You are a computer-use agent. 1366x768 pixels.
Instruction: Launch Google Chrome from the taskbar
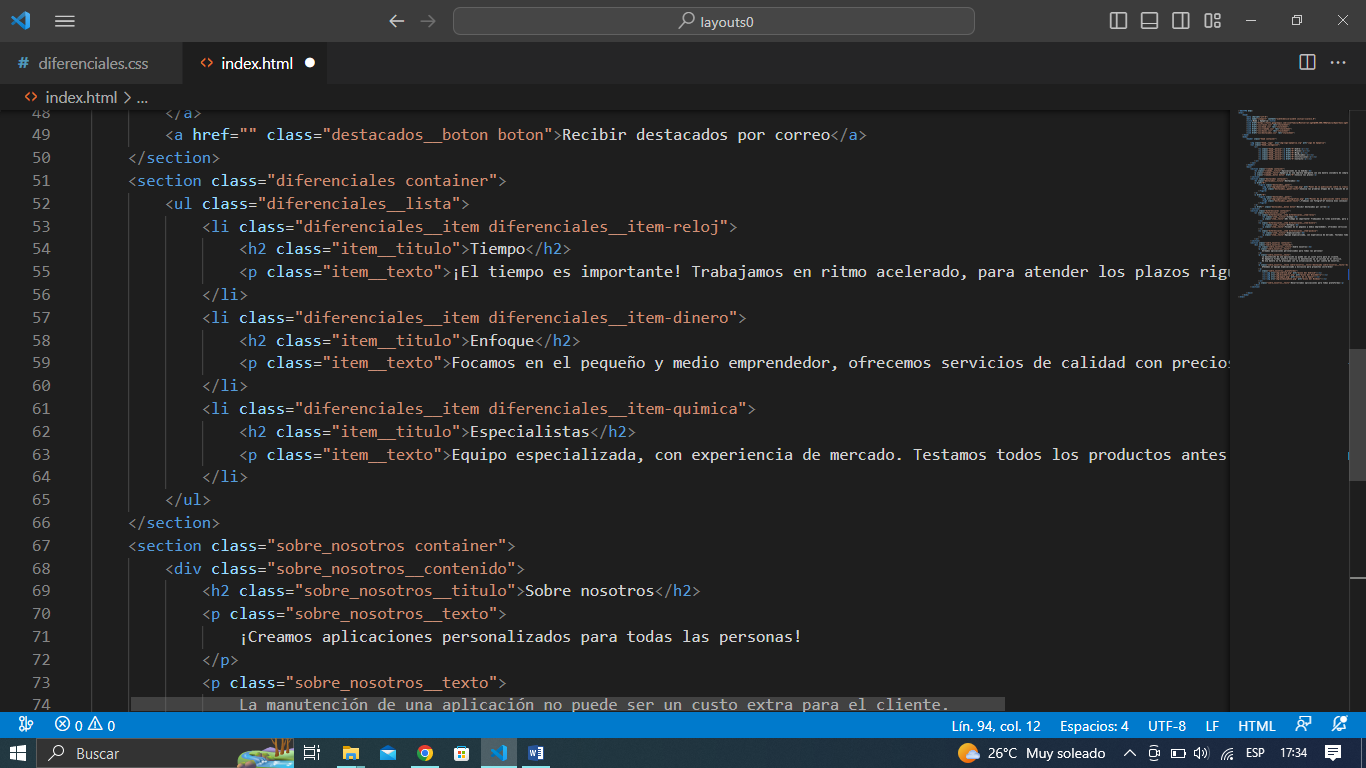(x=425, y=753)
